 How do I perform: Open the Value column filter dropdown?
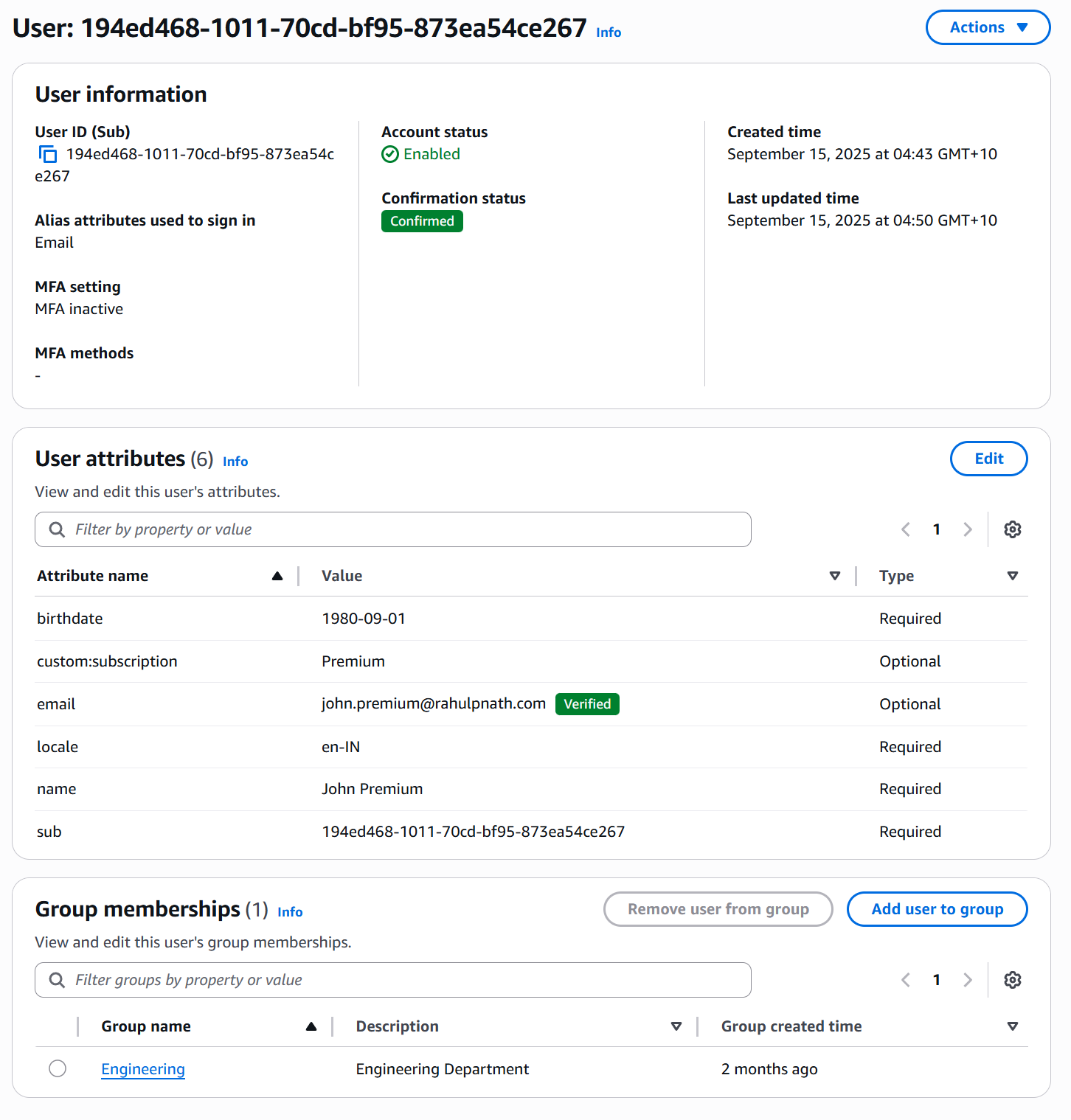tap(834, 576)
